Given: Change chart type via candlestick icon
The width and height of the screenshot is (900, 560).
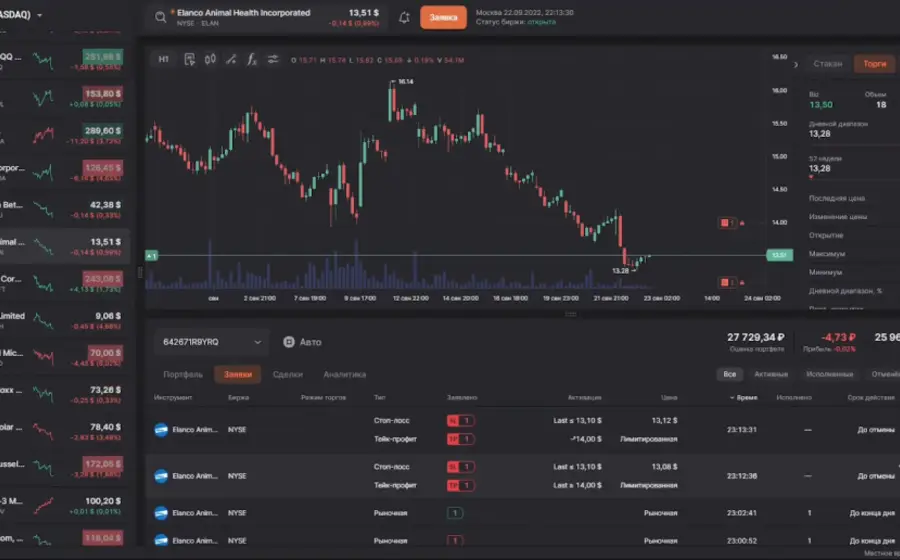Looking at the screenshot, I should point(210,59).
